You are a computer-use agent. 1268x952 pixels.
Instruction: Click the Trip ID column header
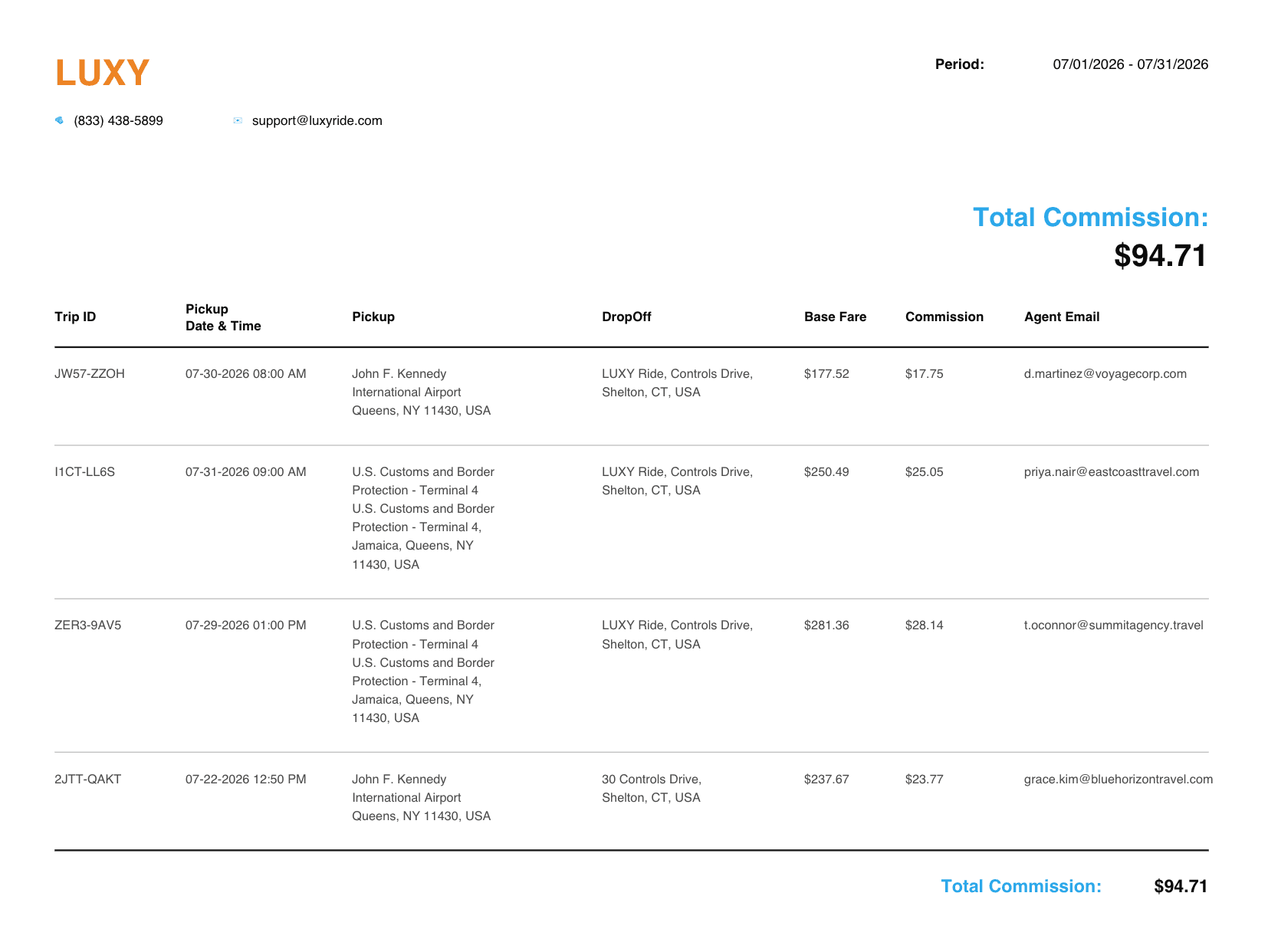pyautogui.click(x=75, y=317)
